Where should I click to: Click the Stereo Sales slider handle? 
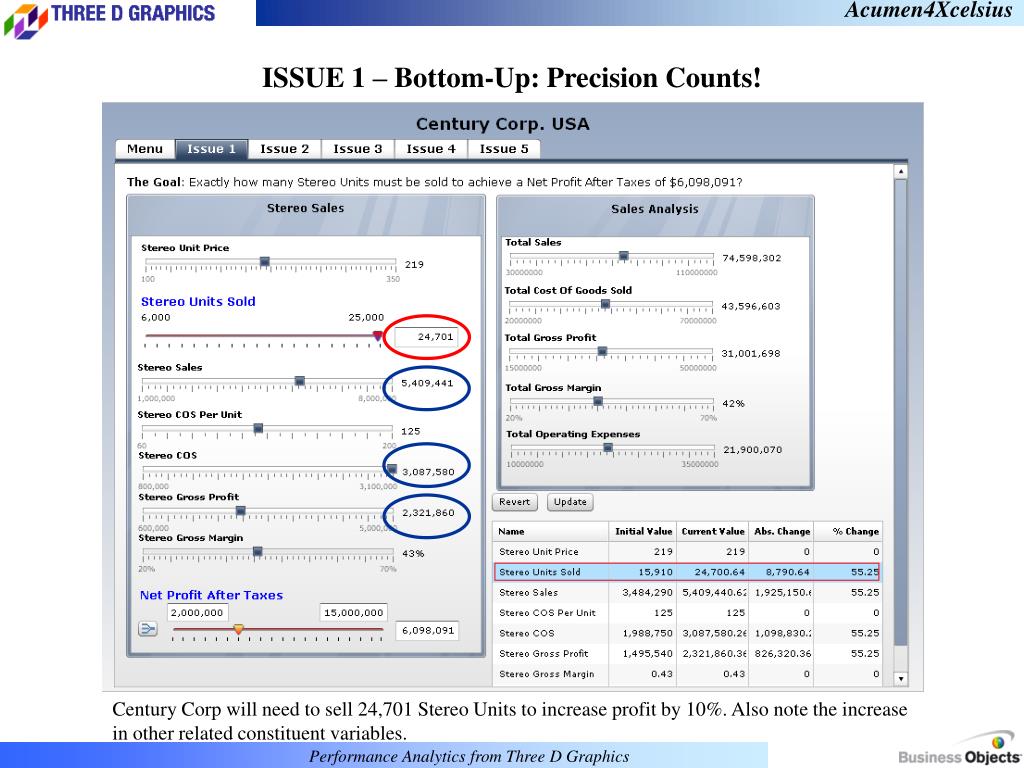[x=300, y=381]
